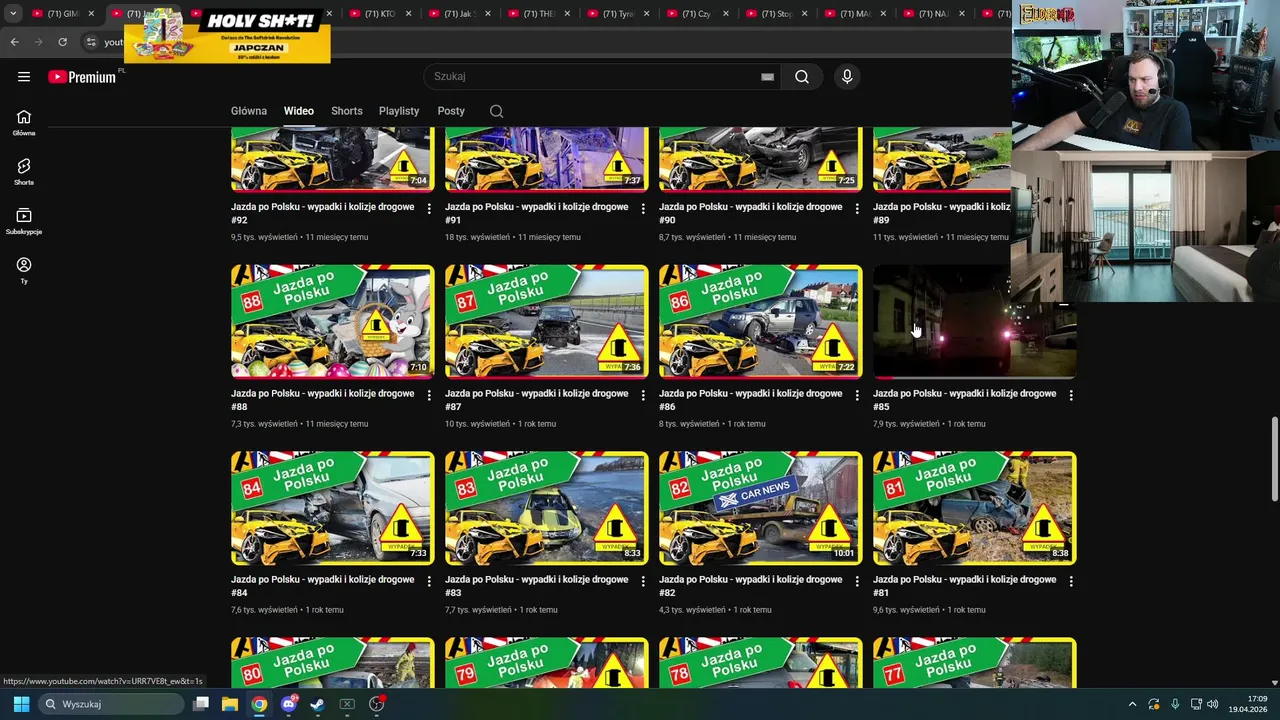Open Discord from the taskbar
The width and height of the screenshot is (1280, 720).
(289, 704)
